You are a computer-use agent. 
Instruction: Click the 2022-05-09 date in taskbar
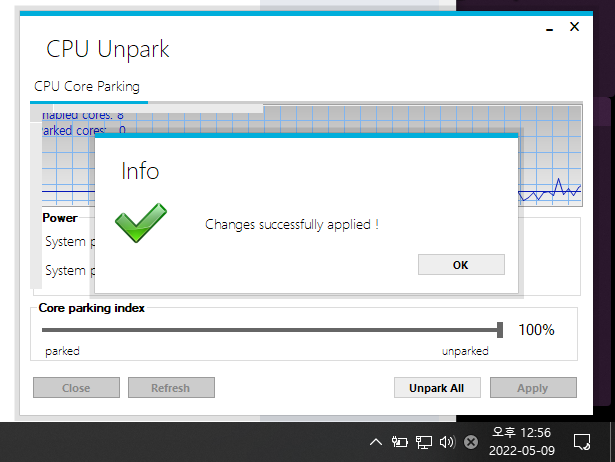(522, 451)
